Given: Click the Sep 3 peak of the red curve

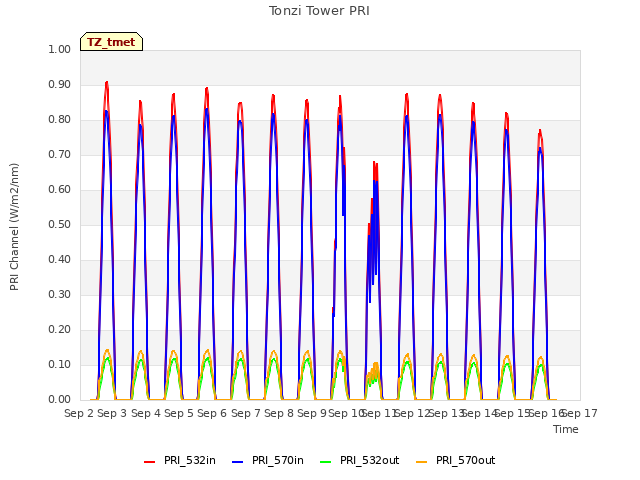Looking at the screenshot, I should click(x=107, y=82).
